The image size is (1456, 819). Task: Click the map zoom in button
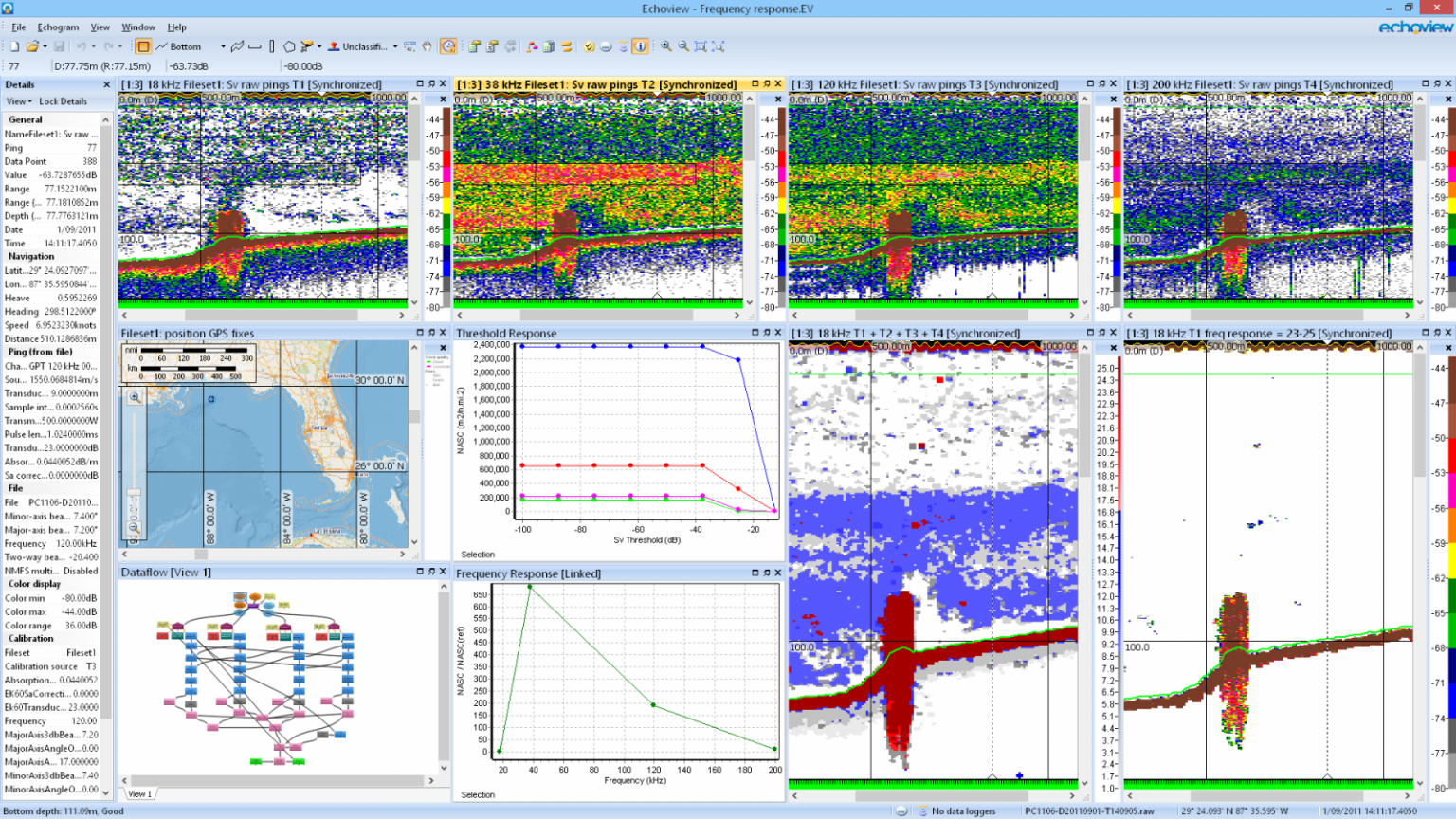135,398
